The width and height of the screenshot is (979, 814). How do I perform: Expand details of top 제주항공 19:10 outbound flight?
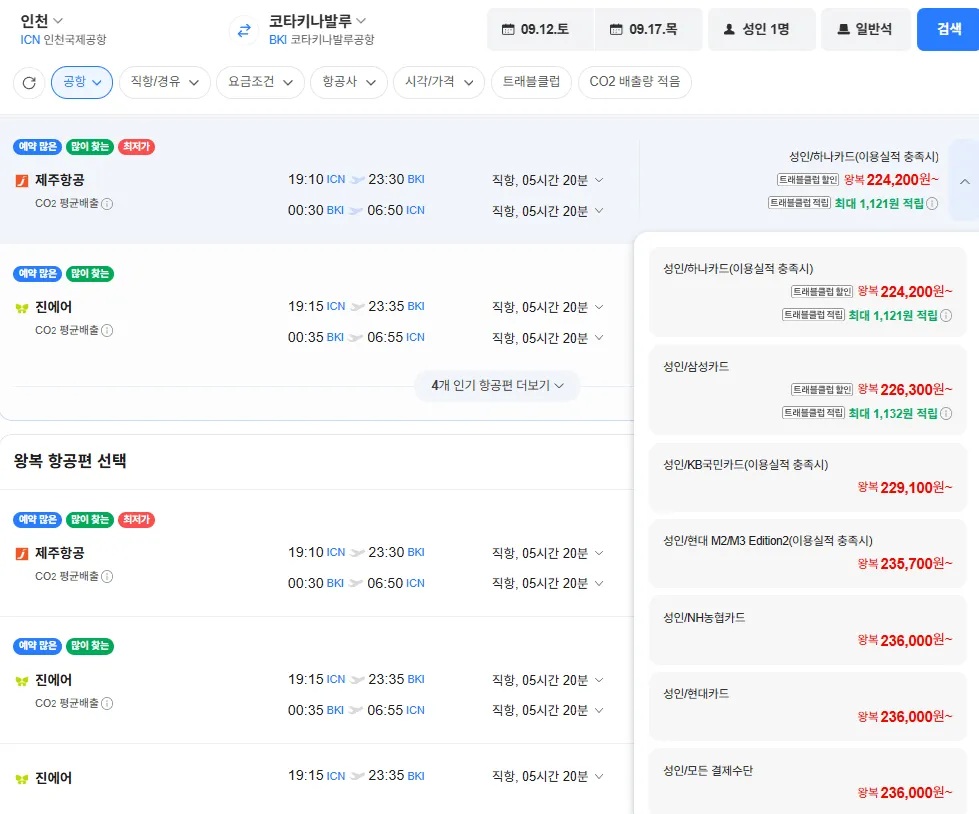pos(599,180)
